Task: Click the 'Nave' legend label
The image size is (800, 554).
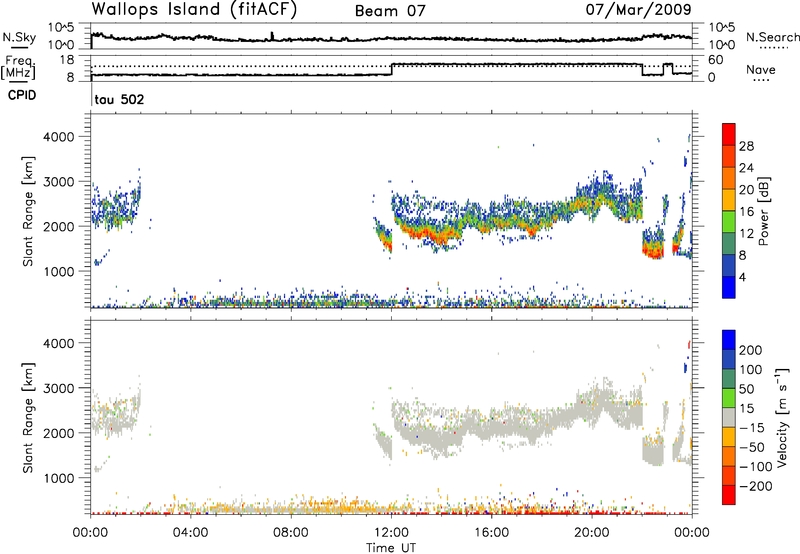Action: (760, 70)
